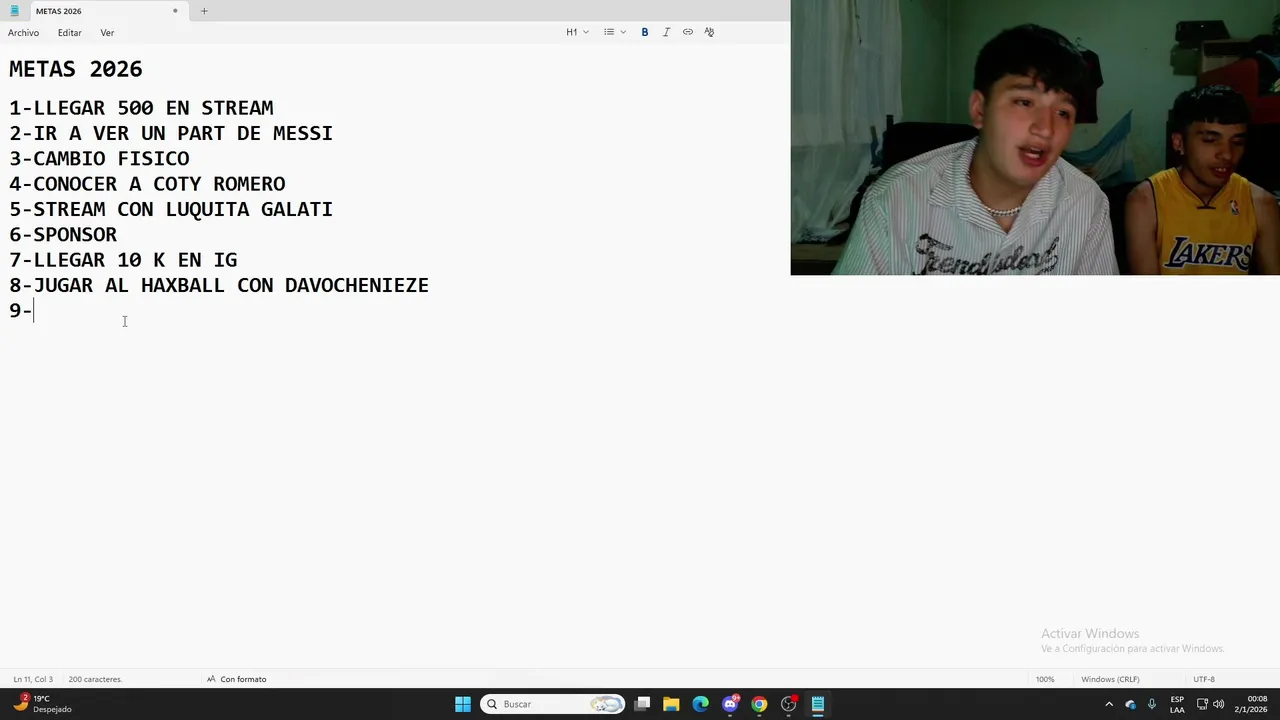The image size is (1280, 720).
Task: Launch Microsoft Edge from the taskbar
Action: click(700, 704)
